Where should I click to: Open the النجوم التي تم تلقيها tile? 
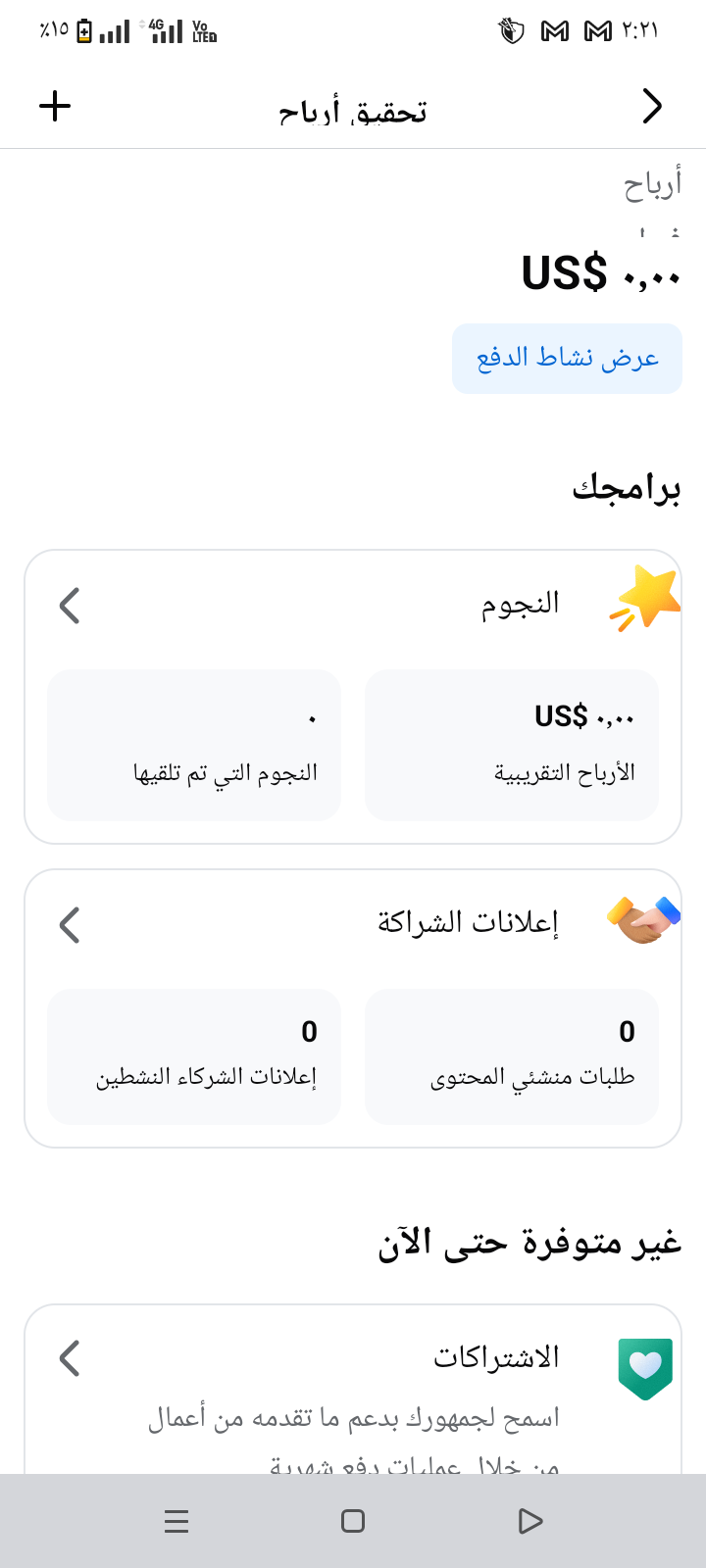pyautogui.click(x=194, y=744)
